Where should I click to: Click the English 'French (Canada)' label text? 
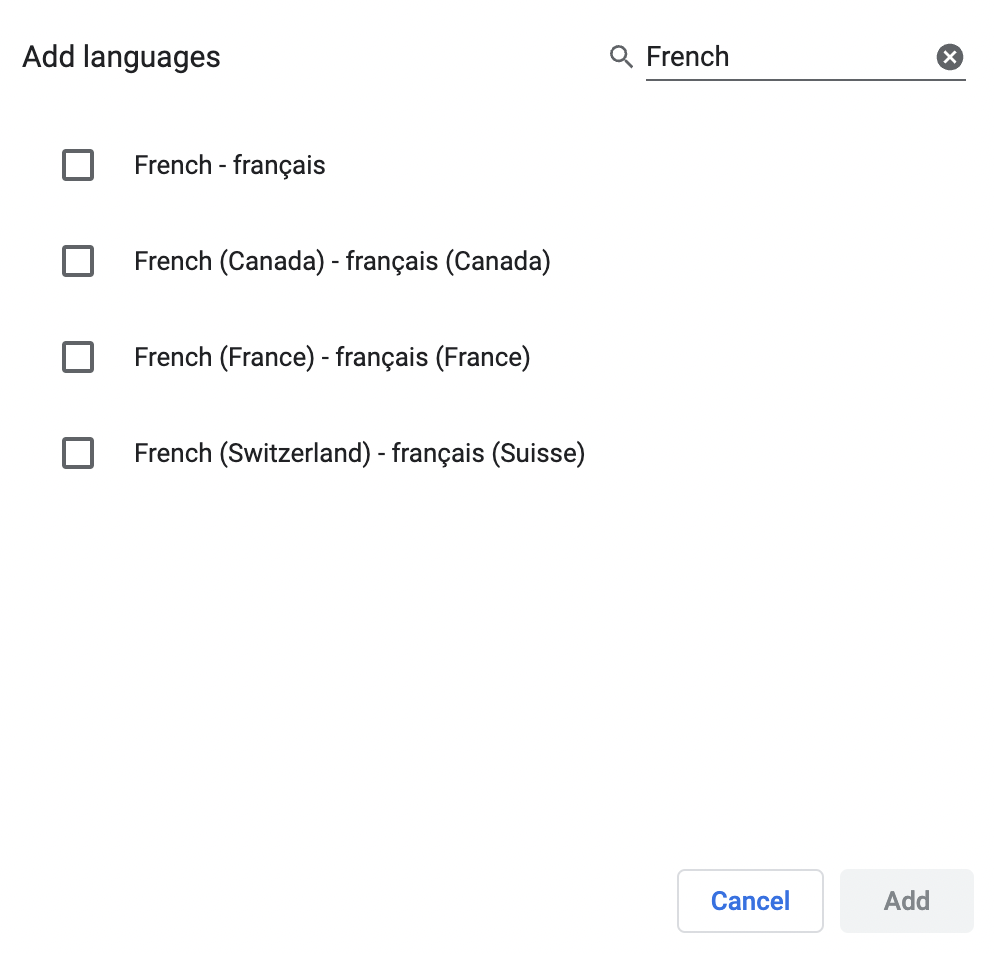point(229,261)
